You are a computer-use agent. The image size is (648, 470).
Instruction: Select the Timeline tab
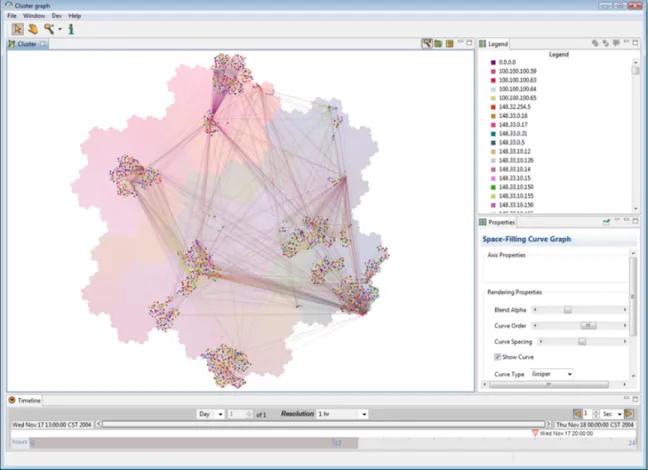pyautogui.click(x=24, y=400)
